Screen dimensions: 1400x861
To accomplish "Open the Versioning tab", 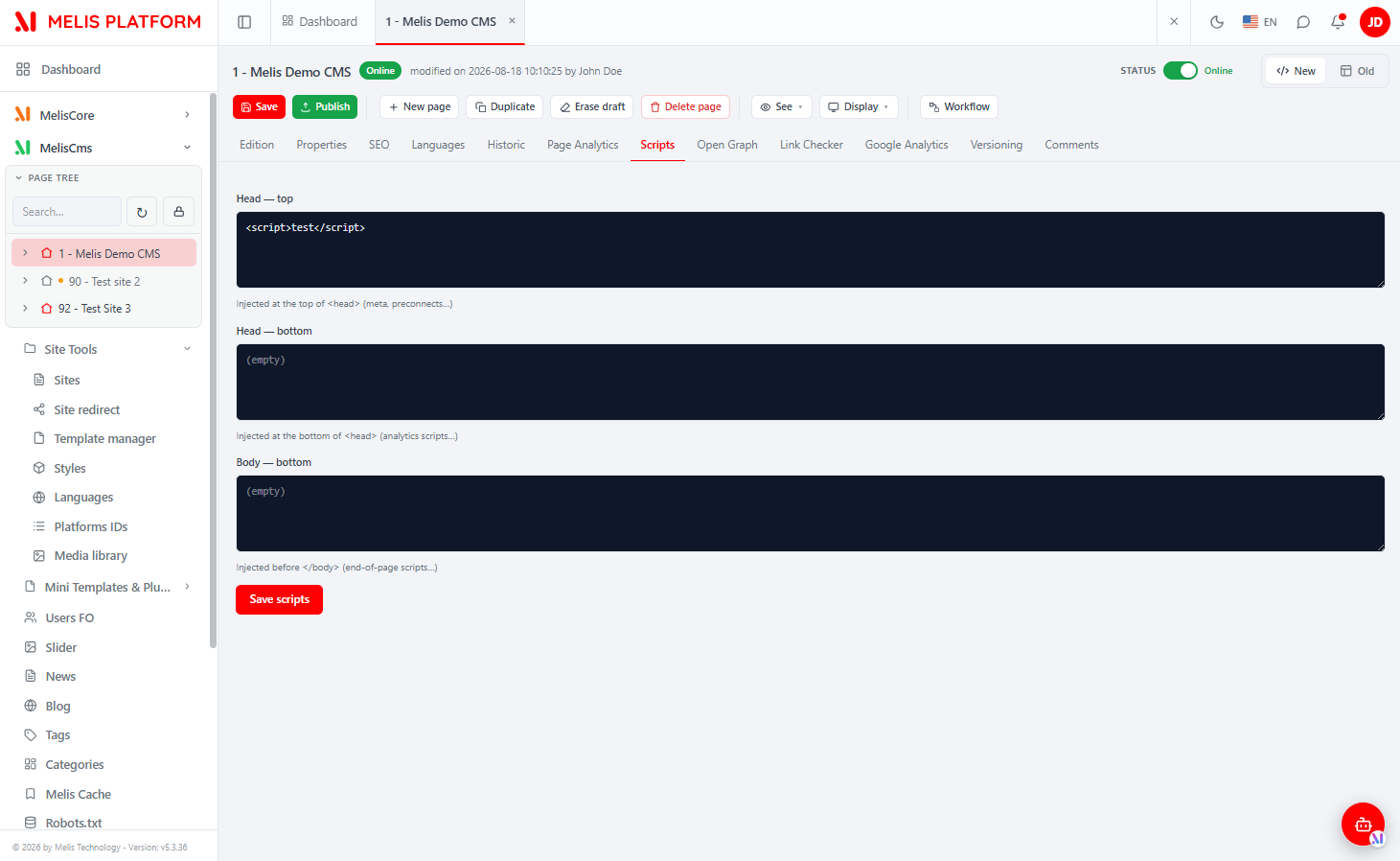I will pyautogui.click(x=997, y=145).
